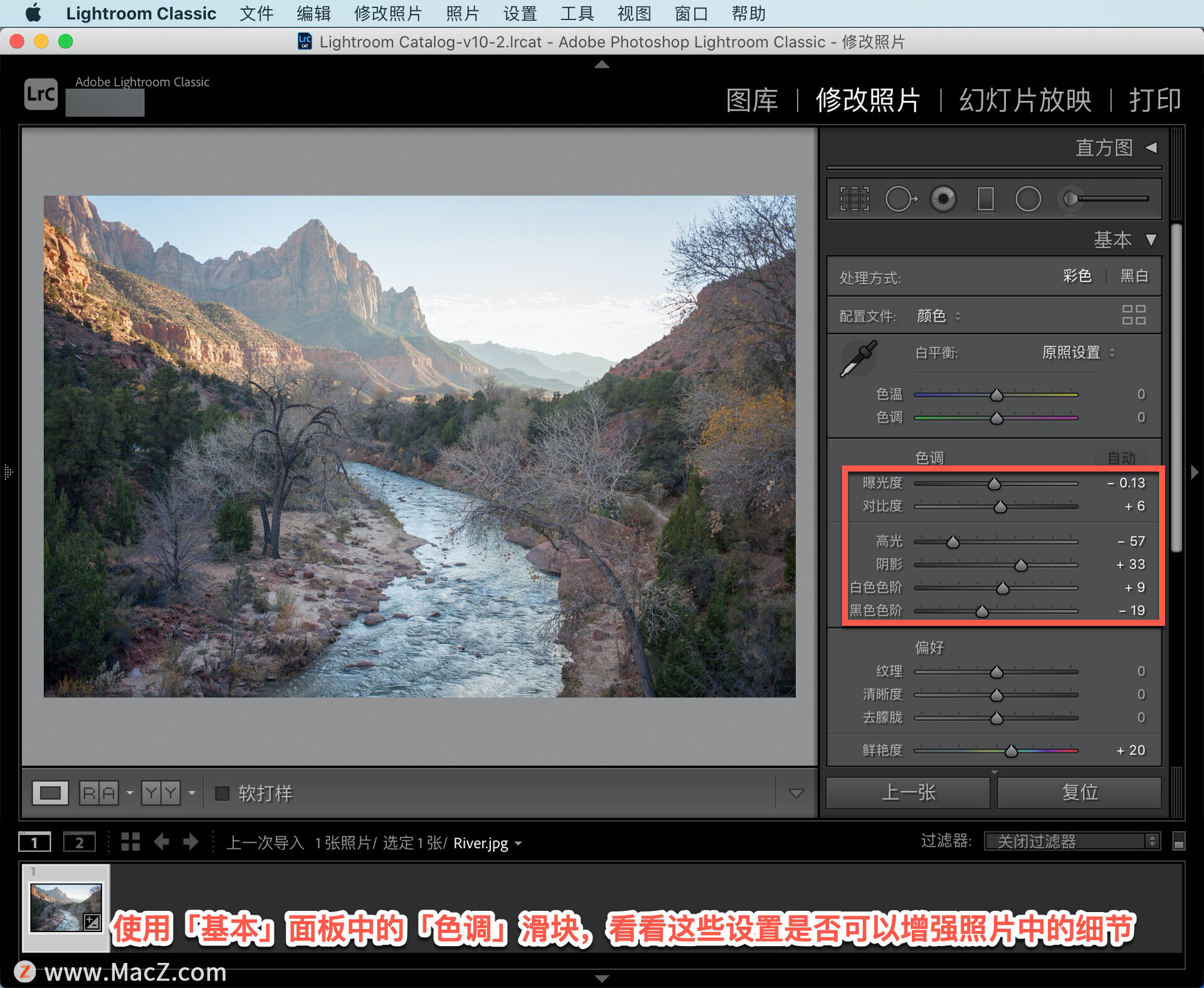Screen dimensions: 1204x988
Task: Go forward with filmstrip right arrow
Action: point(191,842)
